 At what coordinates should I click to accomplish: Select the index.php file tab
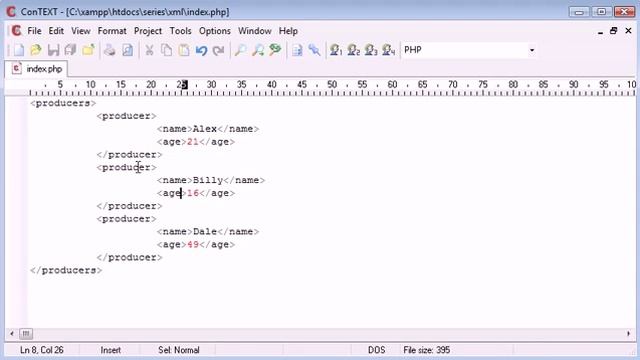tap(37, 69)
